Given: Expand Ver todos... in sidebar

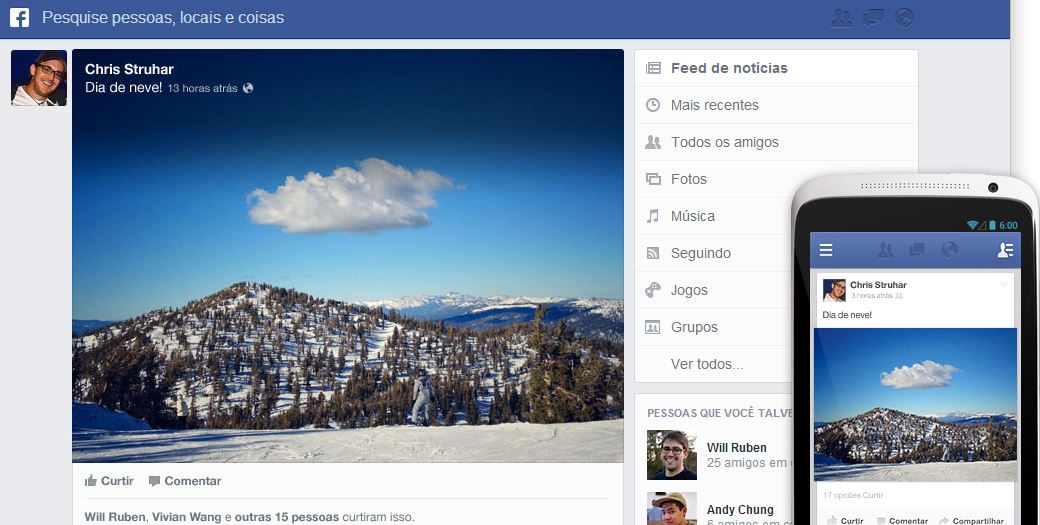Looking at the screenshot, I should pos(707,364).
